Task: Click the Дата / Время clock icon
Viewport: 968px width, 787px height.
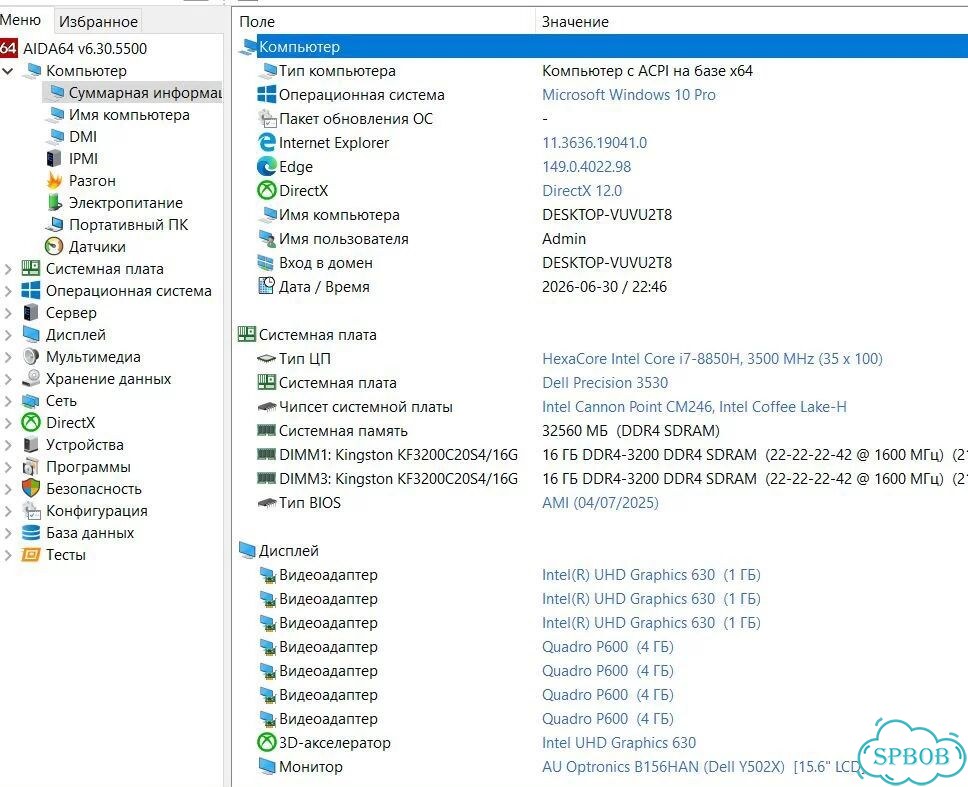Action: 266,286
